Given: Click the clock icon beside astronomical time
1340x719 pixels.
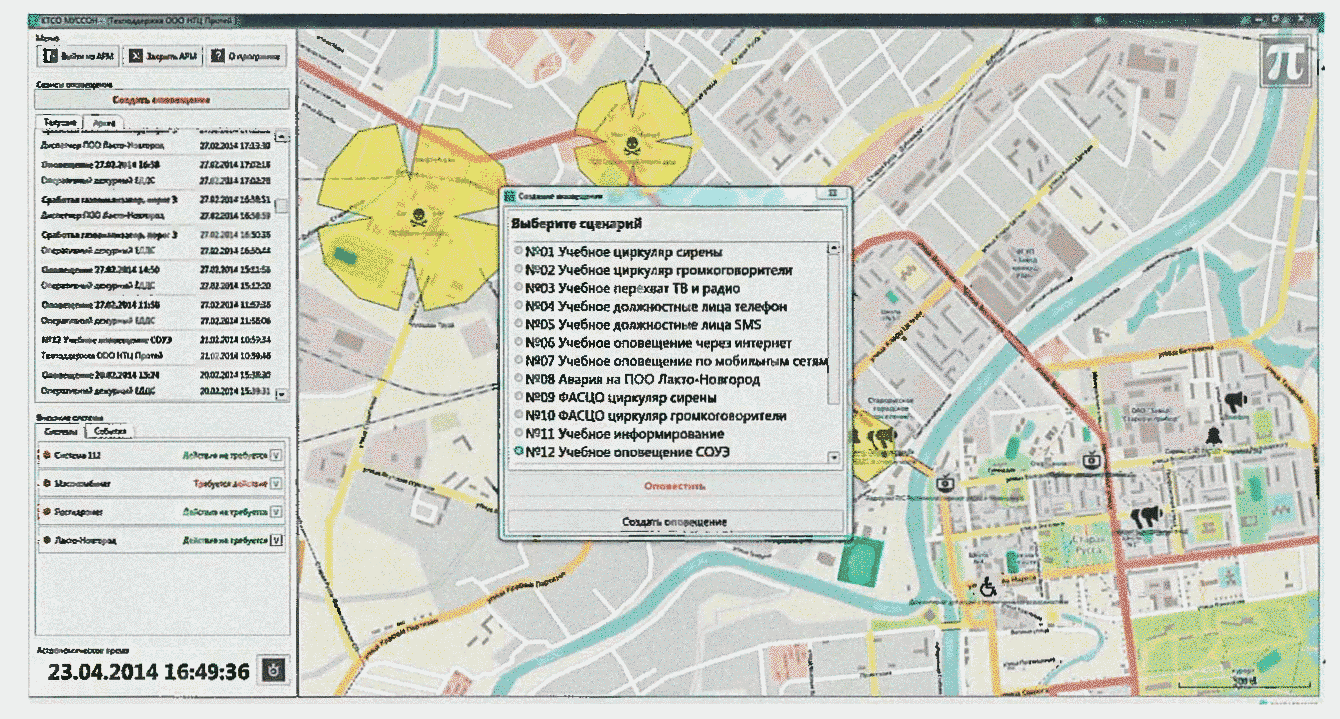Looking at the screenshot, I should (x=273, y=670).
